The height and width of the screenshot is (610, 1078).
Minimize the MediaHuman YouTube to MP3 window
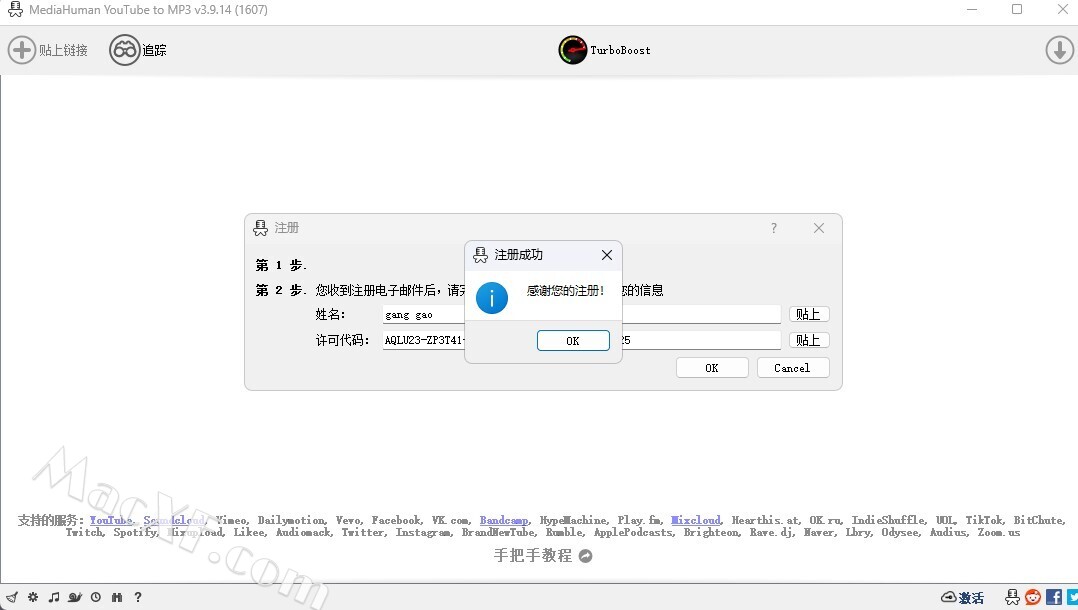972,10
